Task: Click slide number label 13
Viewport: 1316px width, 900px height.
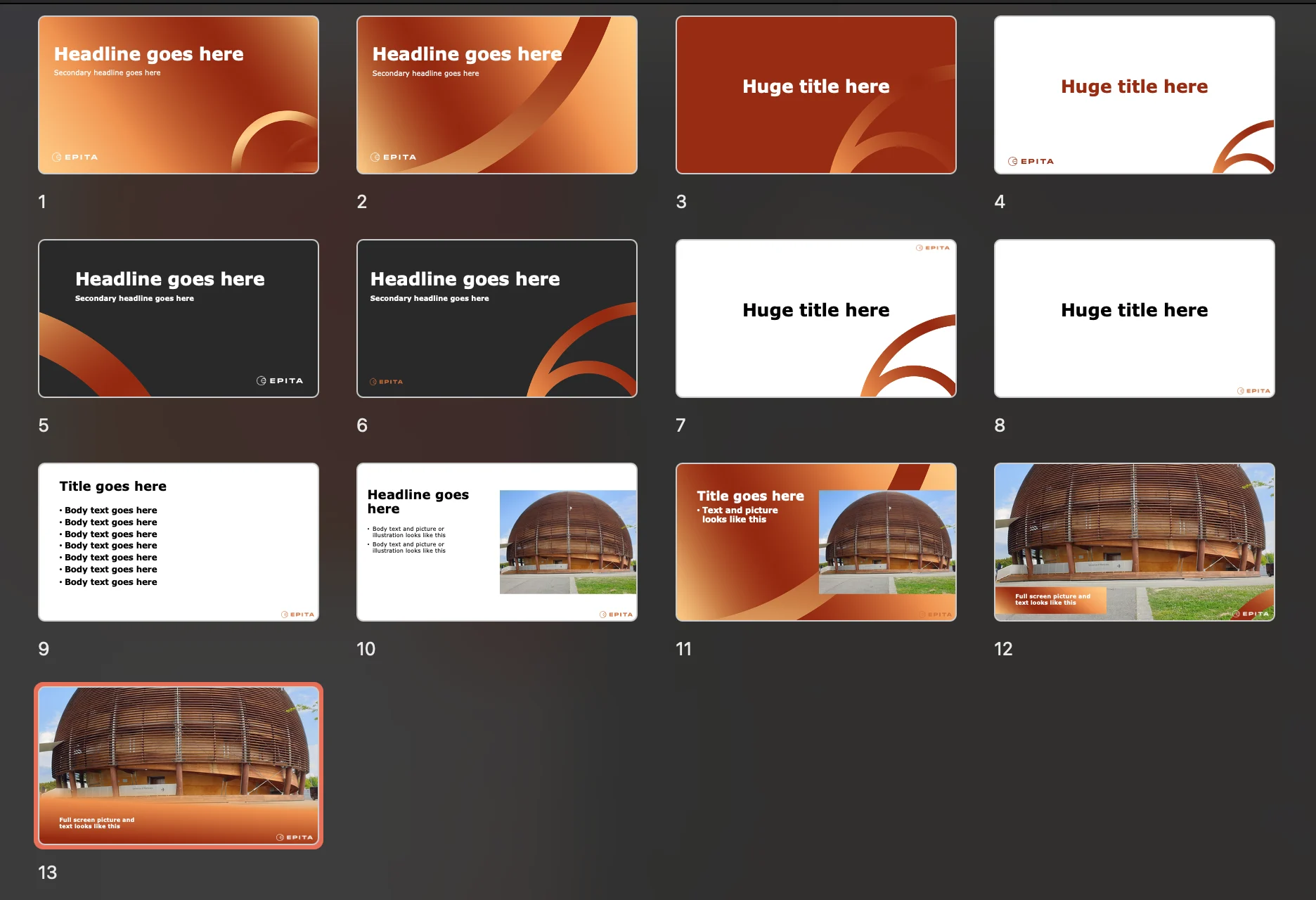Action: click(x=47, y=873)
